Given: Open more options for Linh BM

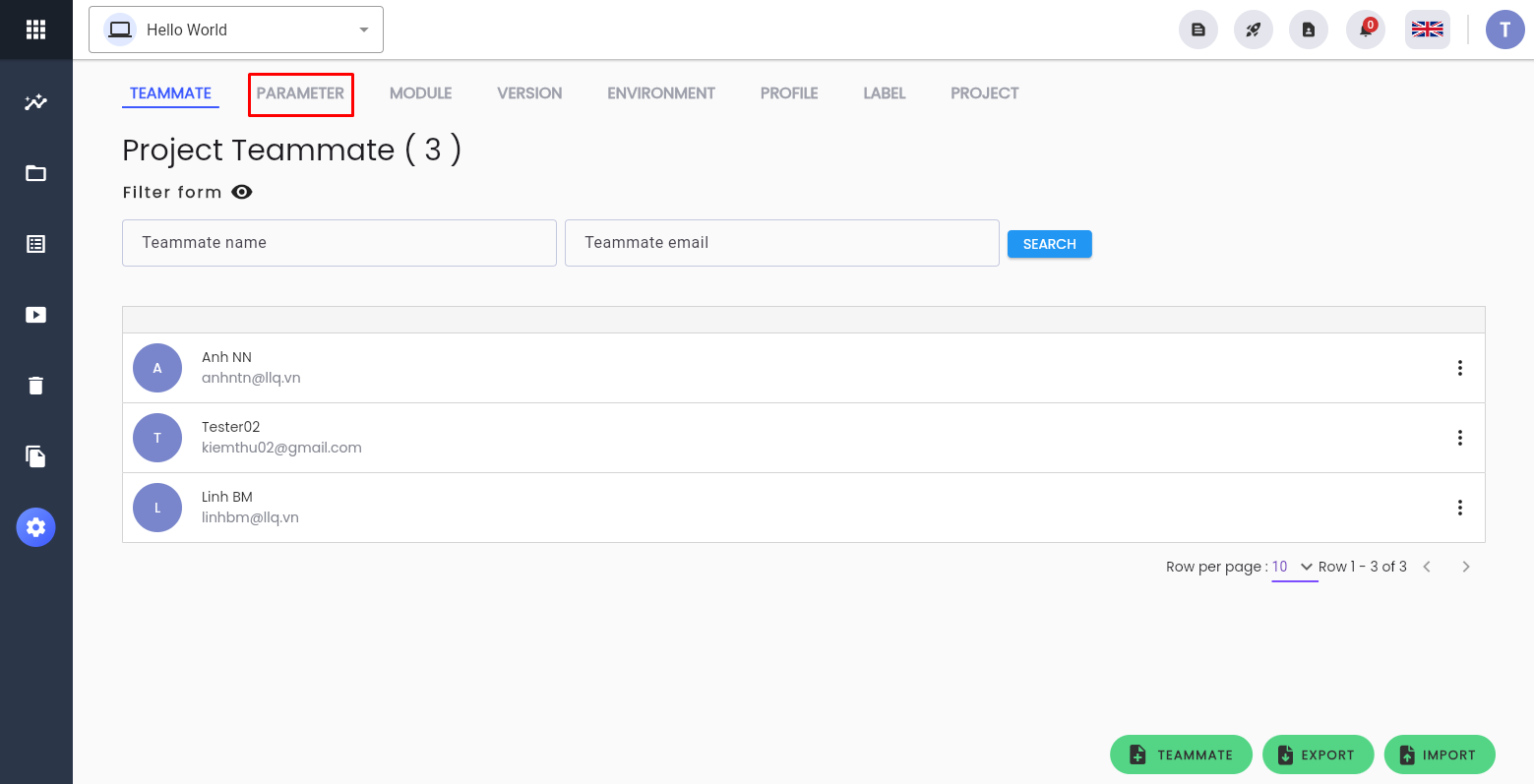Looking at the screenshot, I should click(1460, 508).
